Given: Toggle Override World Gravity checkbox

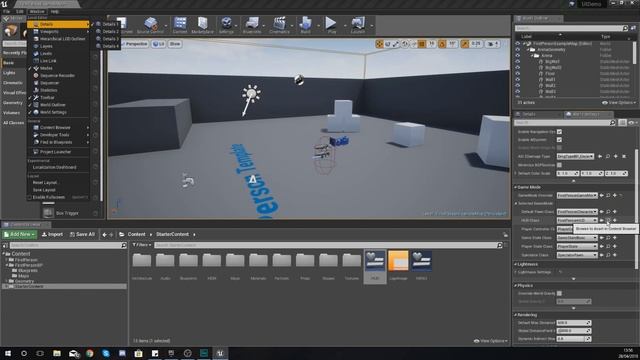Looking at the screenshot, I should tap(559, 293).
